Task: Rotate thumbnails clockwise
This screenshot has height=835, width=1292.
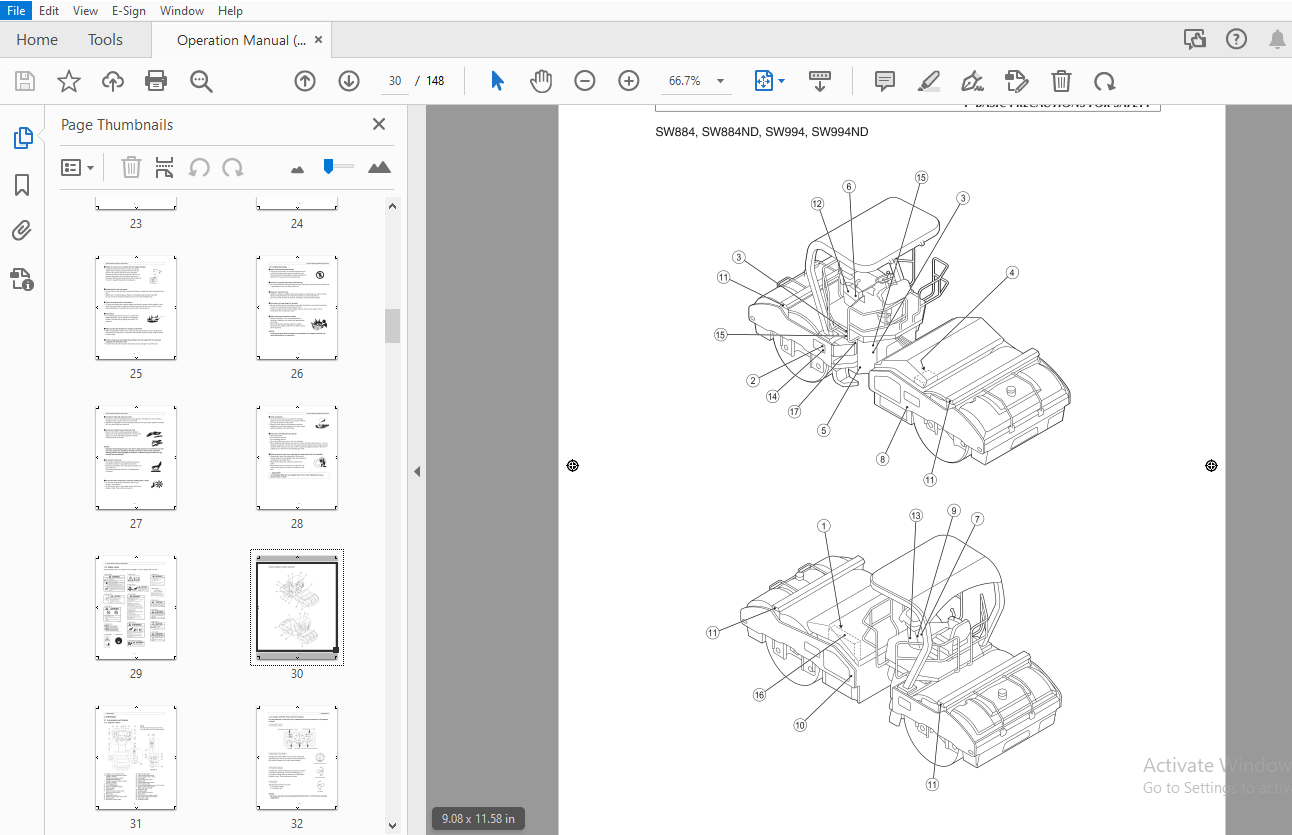Action: [233, 168]
